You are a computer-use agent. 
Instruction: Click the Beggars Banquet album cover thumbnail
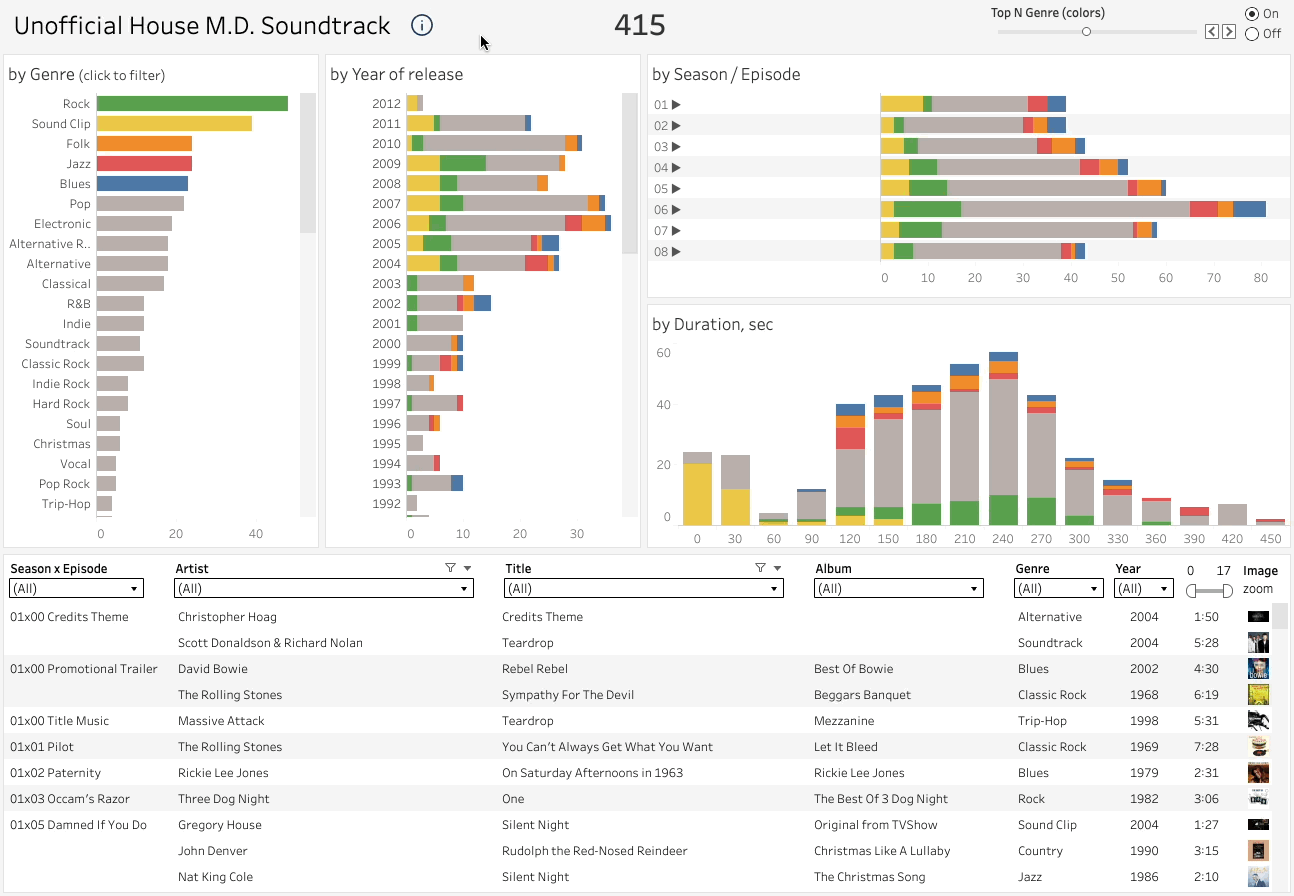[x=1257, y=695]
